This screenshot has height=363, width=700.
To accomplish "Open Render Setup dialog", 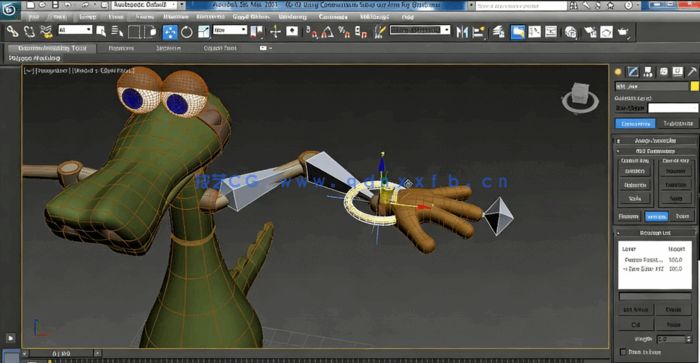I will (590, 32).
